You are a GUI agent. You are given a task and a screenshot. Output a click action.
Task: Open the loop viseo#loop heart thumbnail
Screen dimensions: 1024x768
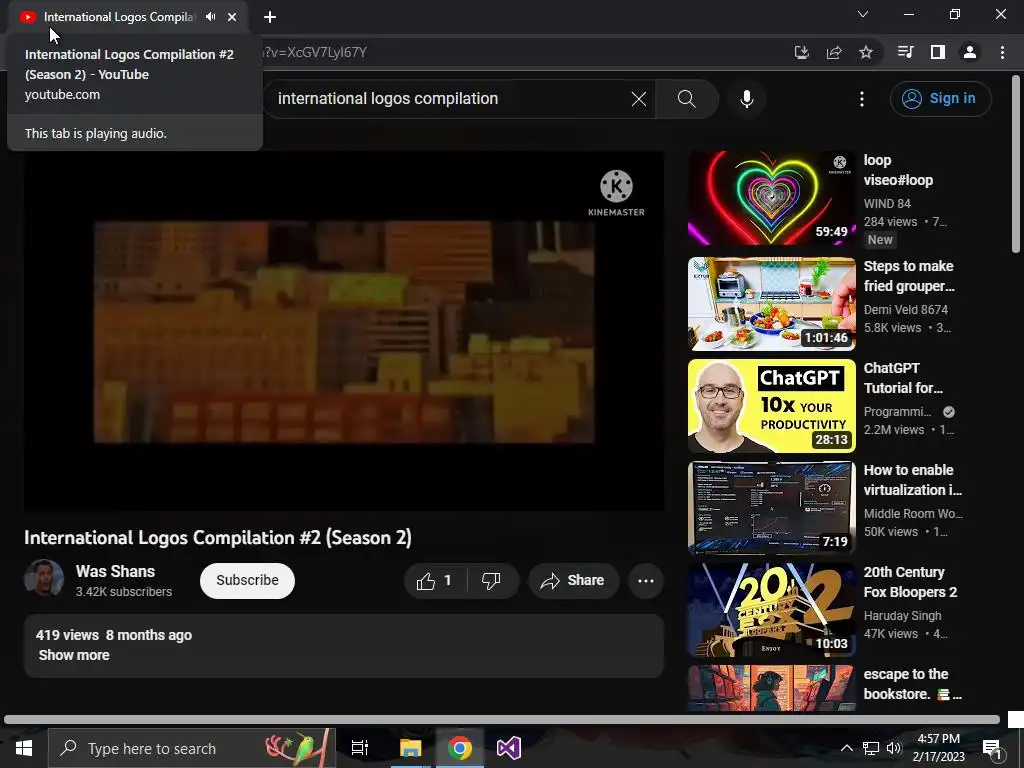(x=771, y=198)
